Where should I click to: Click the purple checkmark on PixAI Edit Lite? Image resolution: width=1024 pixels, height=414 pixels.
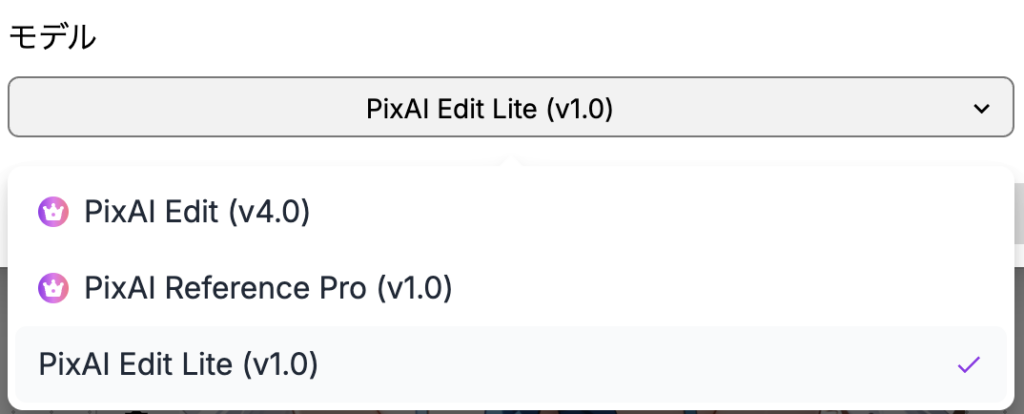click(967, 365)
